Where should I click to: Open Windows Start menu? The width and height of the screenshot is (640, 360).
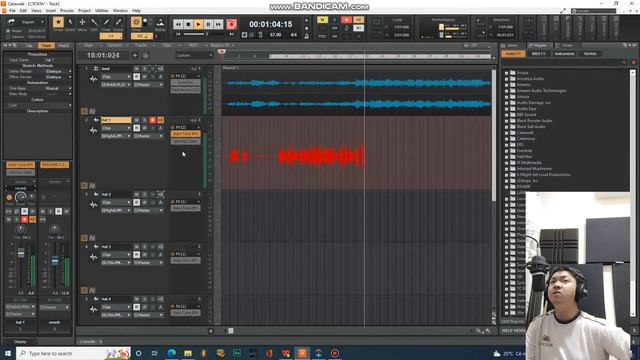tap(8, 353)
